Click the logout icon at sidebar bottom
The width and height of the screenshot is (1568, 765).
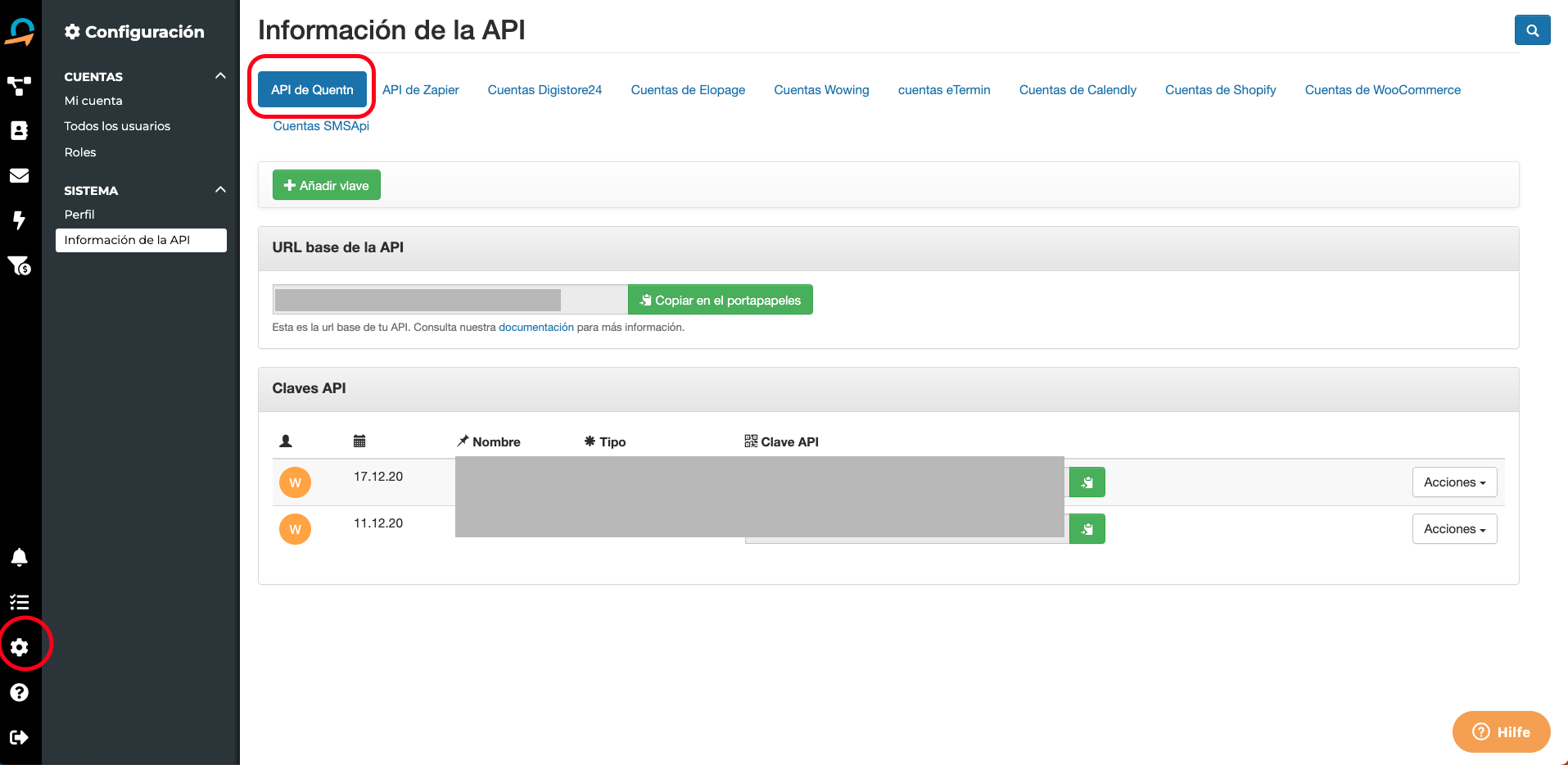(x=20, y=736)
